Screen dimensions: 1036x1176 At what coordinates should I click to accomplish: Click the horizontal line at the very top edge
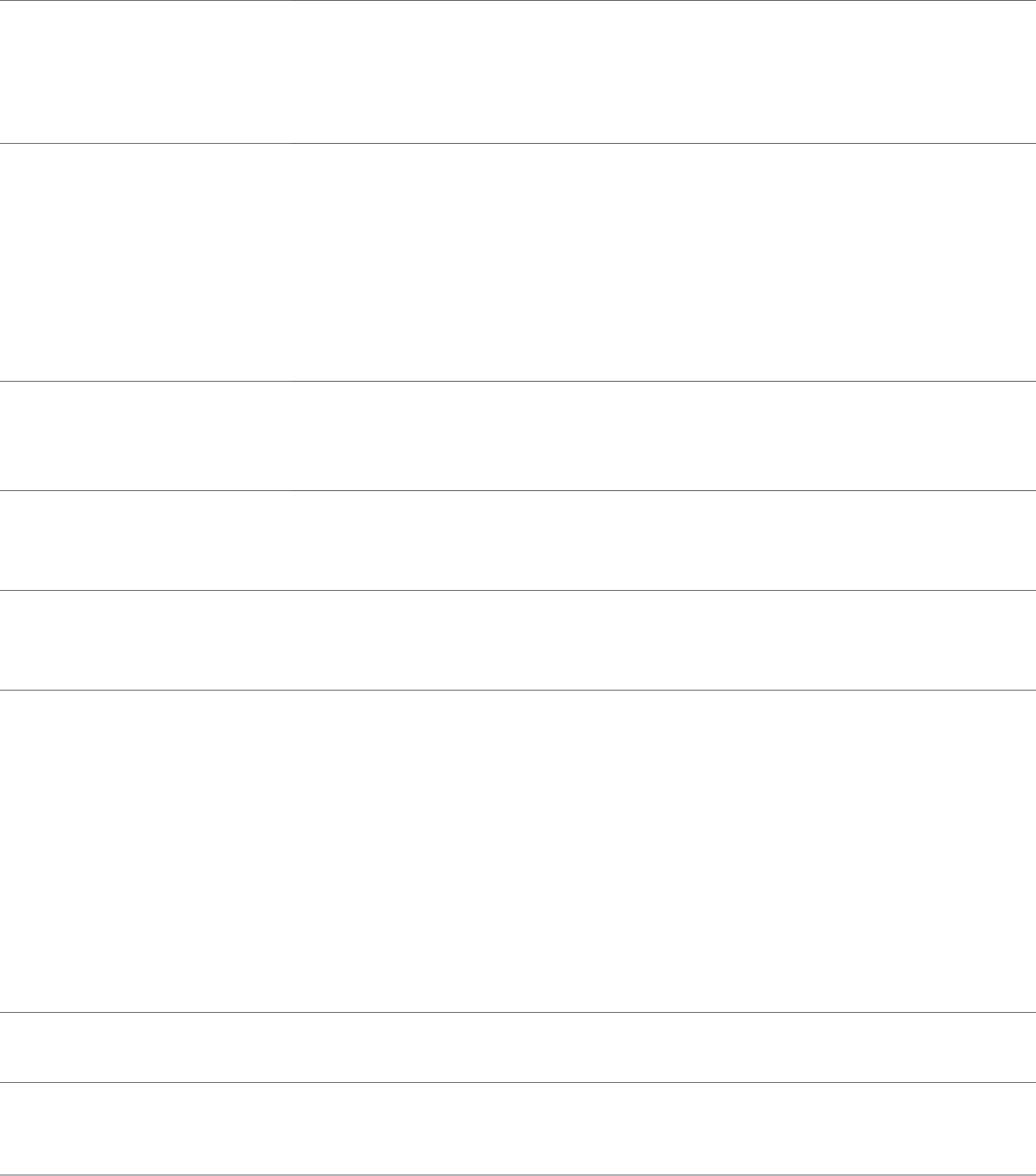[518, 0]
